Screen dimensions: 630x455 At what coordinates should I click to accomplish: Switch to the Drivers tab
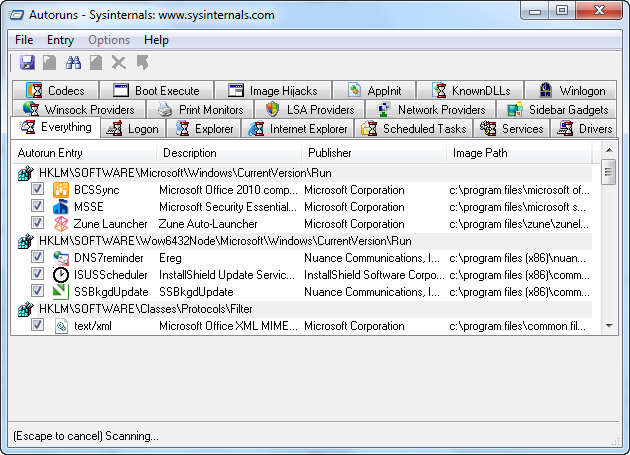[x=583, y=129]
